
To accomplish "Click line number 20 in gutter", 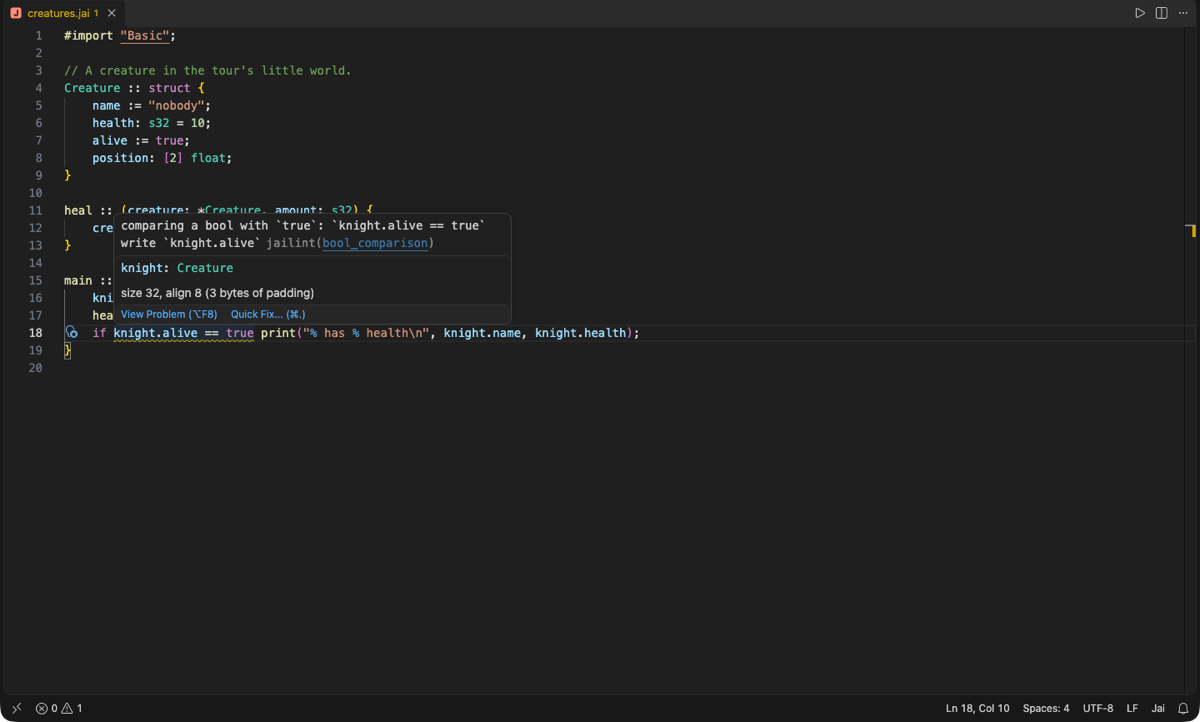I will coord(36,368).
